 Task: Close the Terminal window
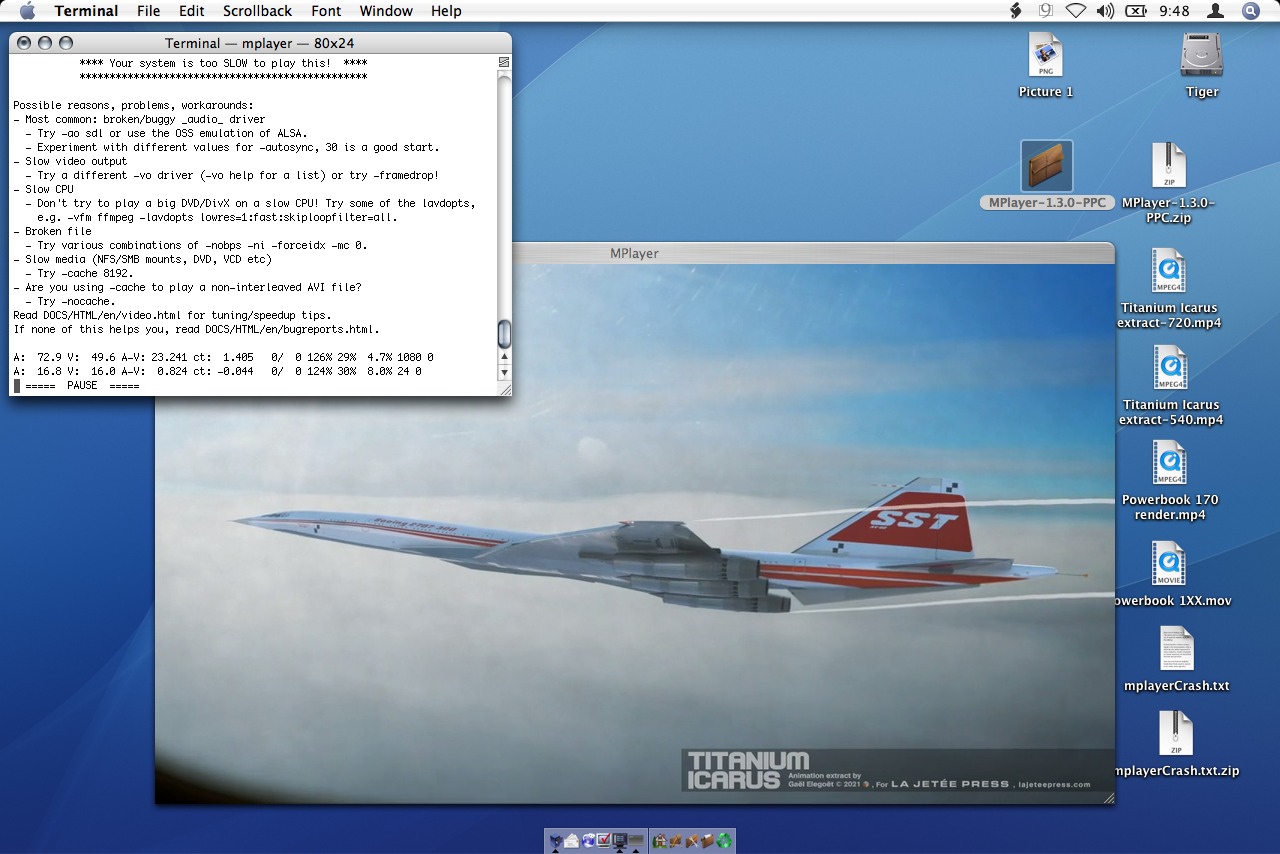[24, 43]
